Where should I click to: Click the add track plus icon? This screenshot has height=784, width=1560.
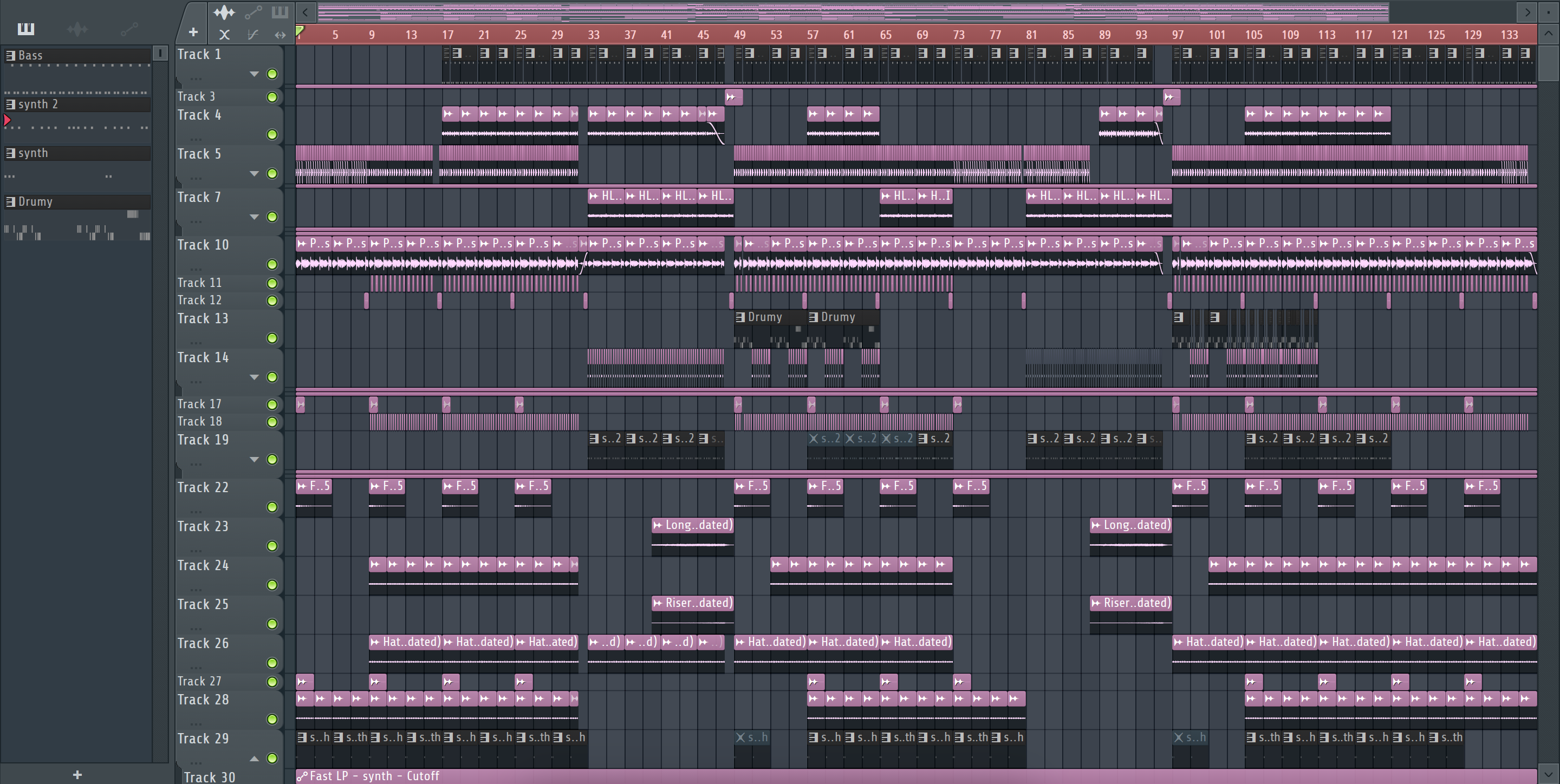[193, 32]
